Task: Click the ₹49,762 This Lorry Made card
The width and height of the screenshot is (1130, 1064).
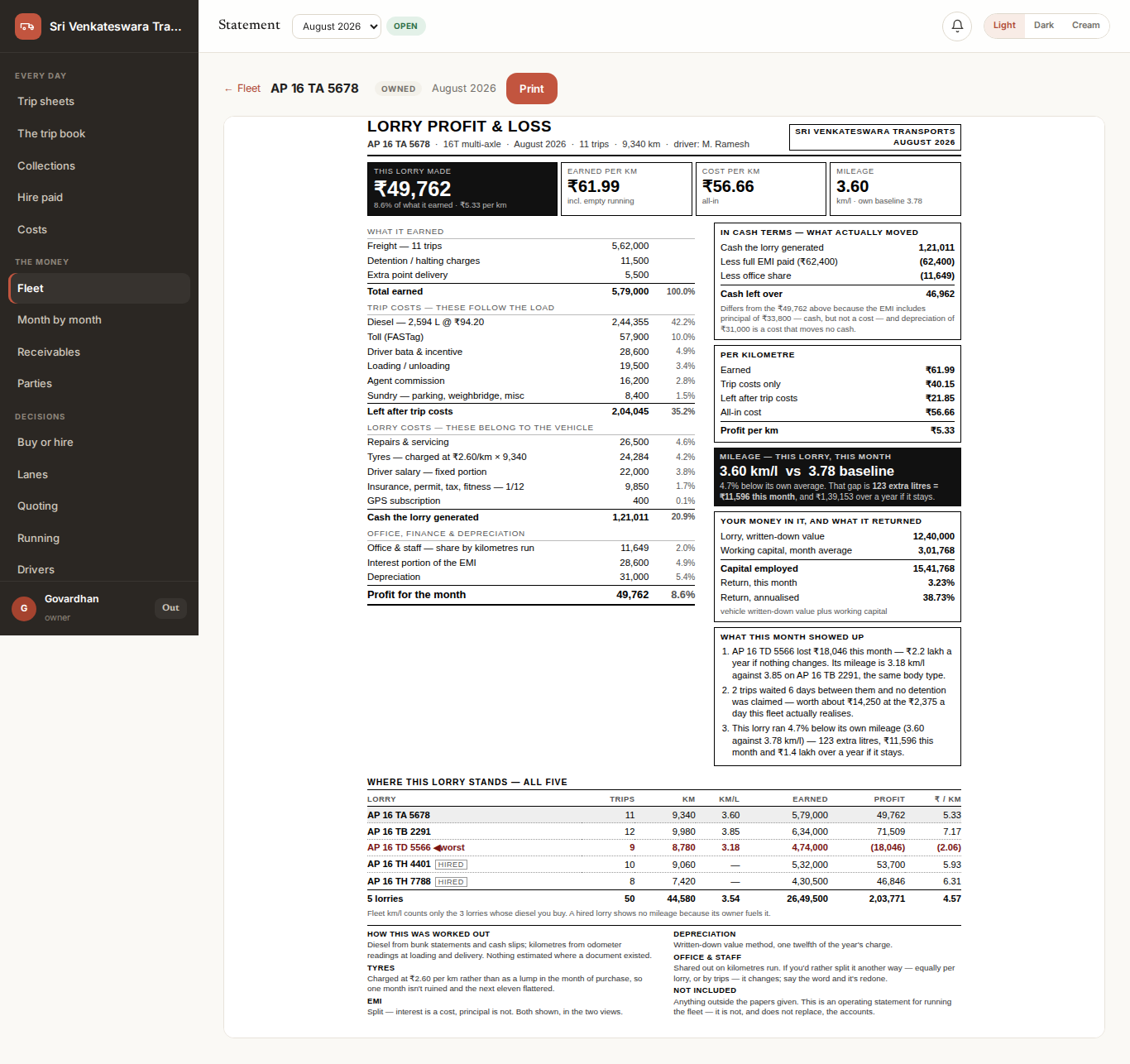Action: pyautogui.click(x=462, y=189)
